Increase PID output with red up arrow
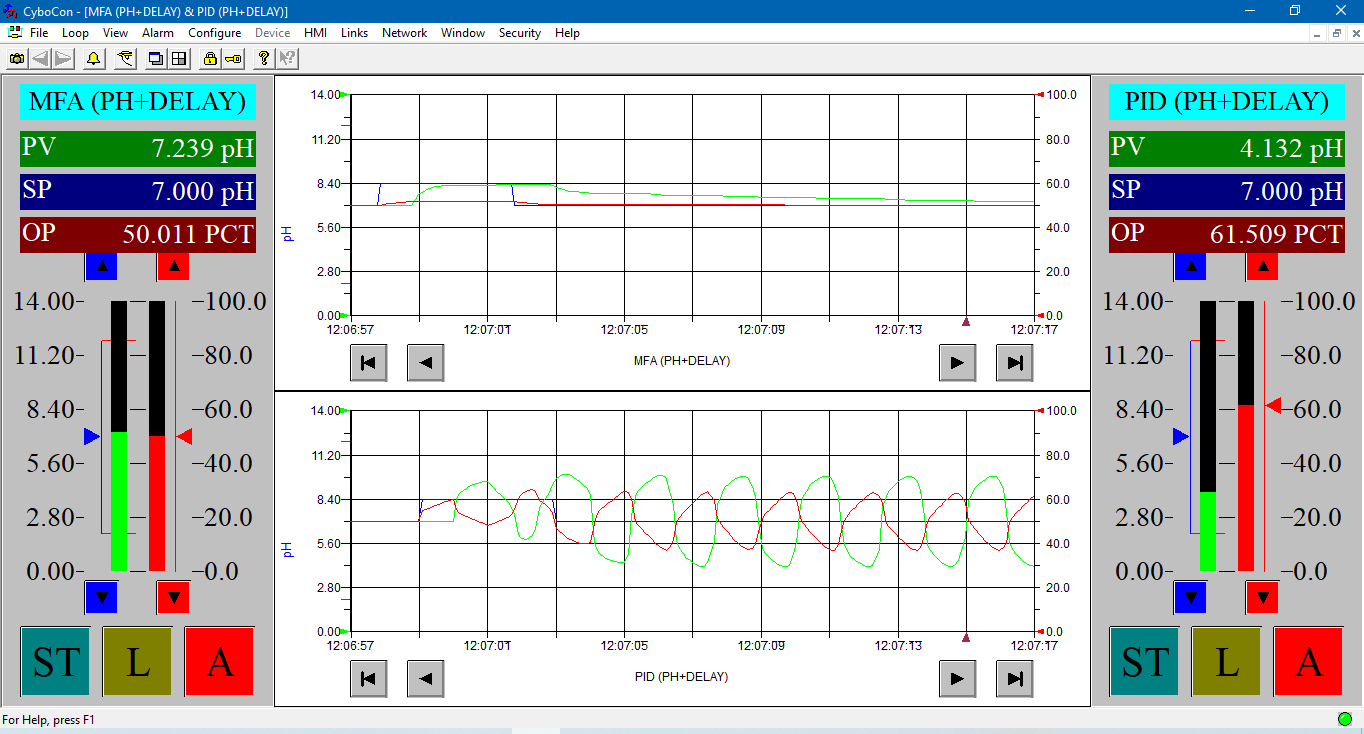This screenshot has height=734, width=1364. point(1262,267)
